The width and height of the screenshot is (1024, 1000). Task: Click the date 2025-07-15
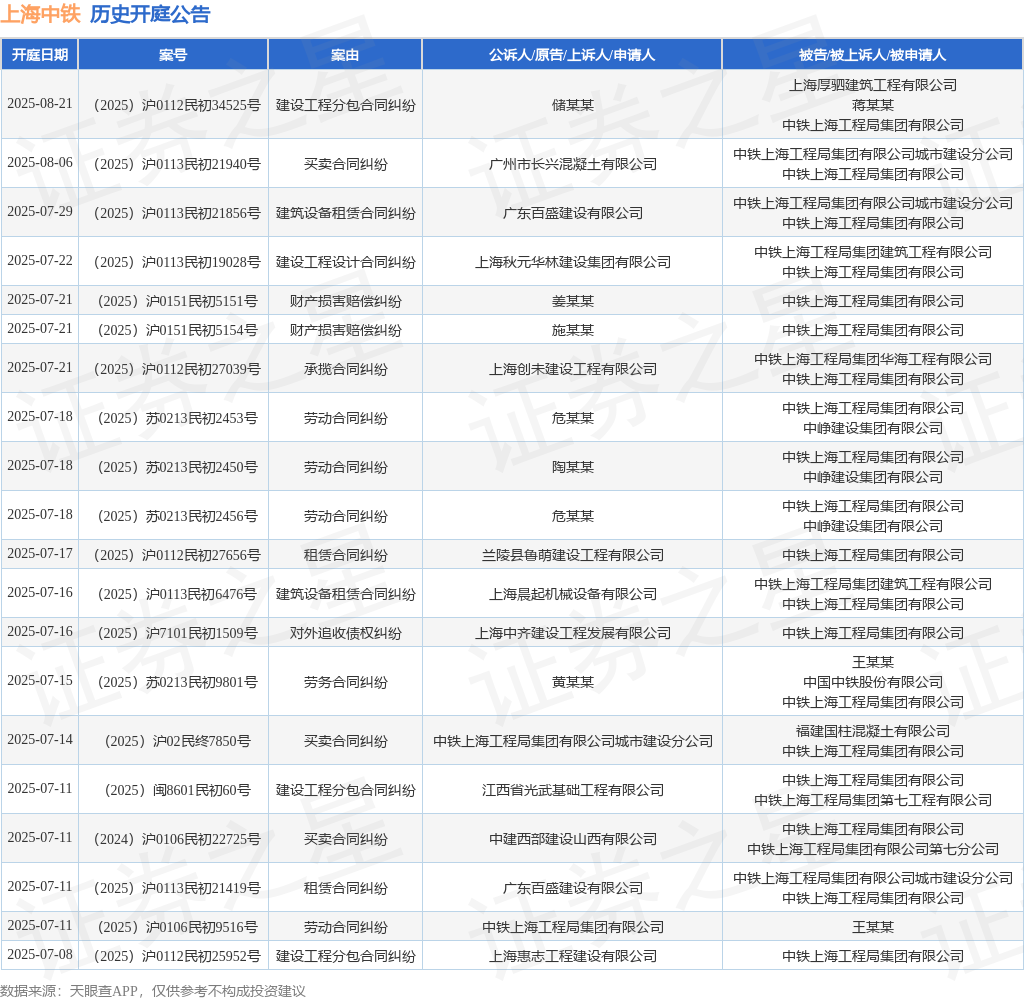(40, 681)
